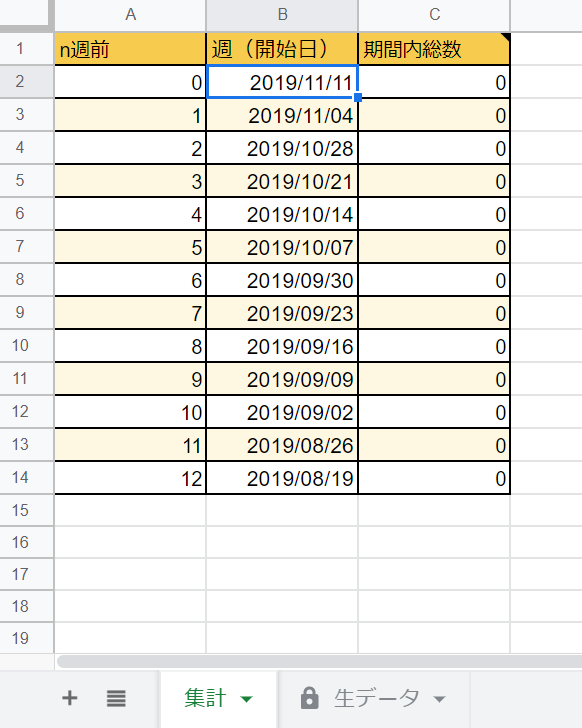Image resolution: width=582 pixels, height=728 pixels.
Task: Select the n週前 header cell
Action: (130, 49)
